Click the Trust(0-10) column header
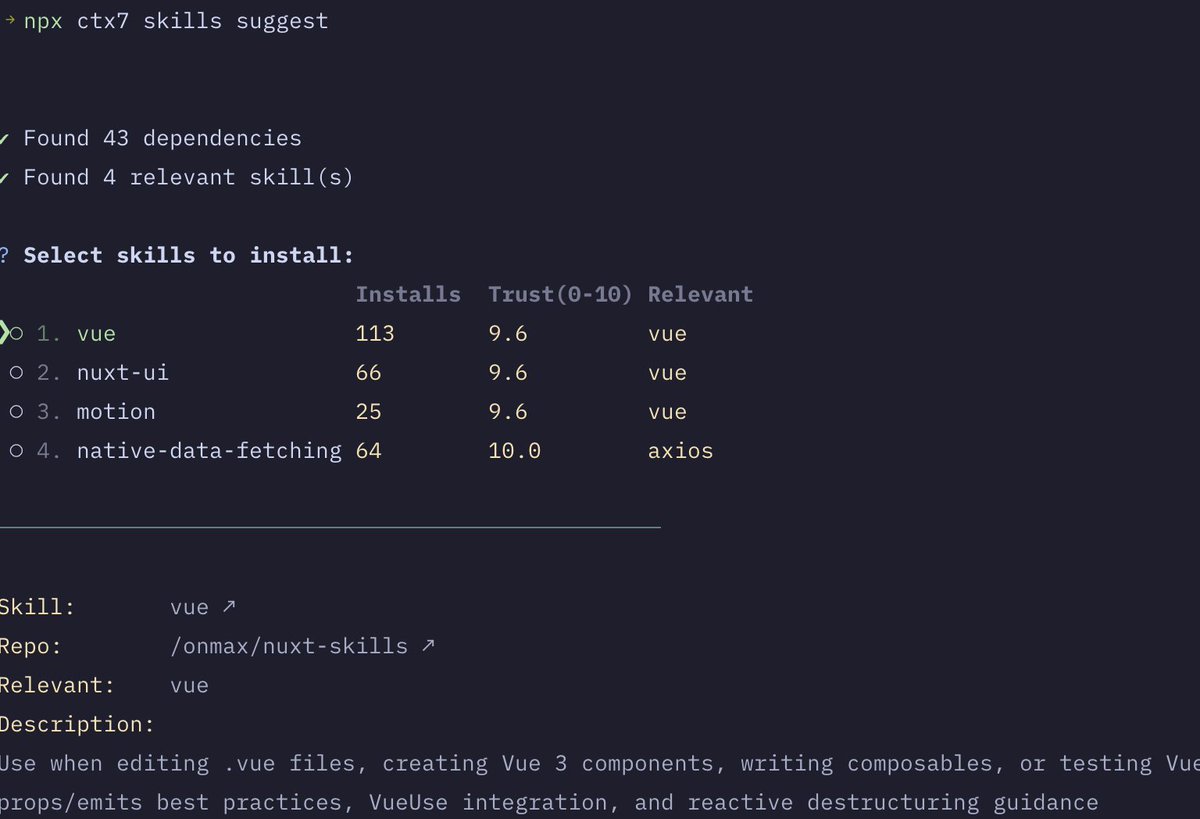The image size is (1200, 819). (560, 294)
